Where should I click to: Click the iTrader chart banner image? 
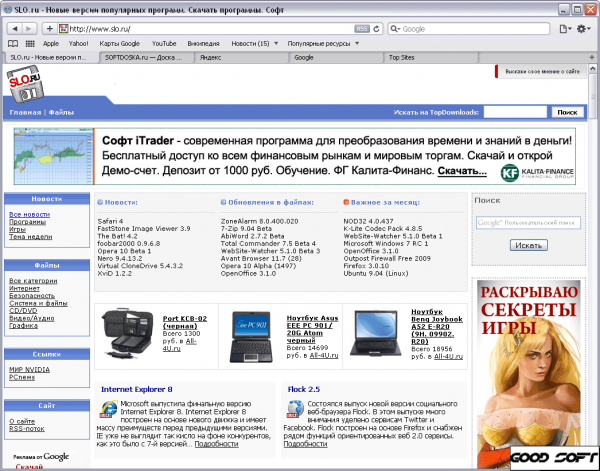click(54, 156)
